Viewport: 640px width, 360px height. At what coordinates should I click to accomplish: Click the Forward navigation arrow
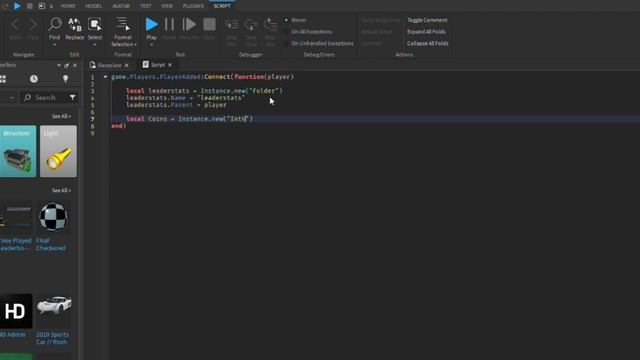click(33, 24)
